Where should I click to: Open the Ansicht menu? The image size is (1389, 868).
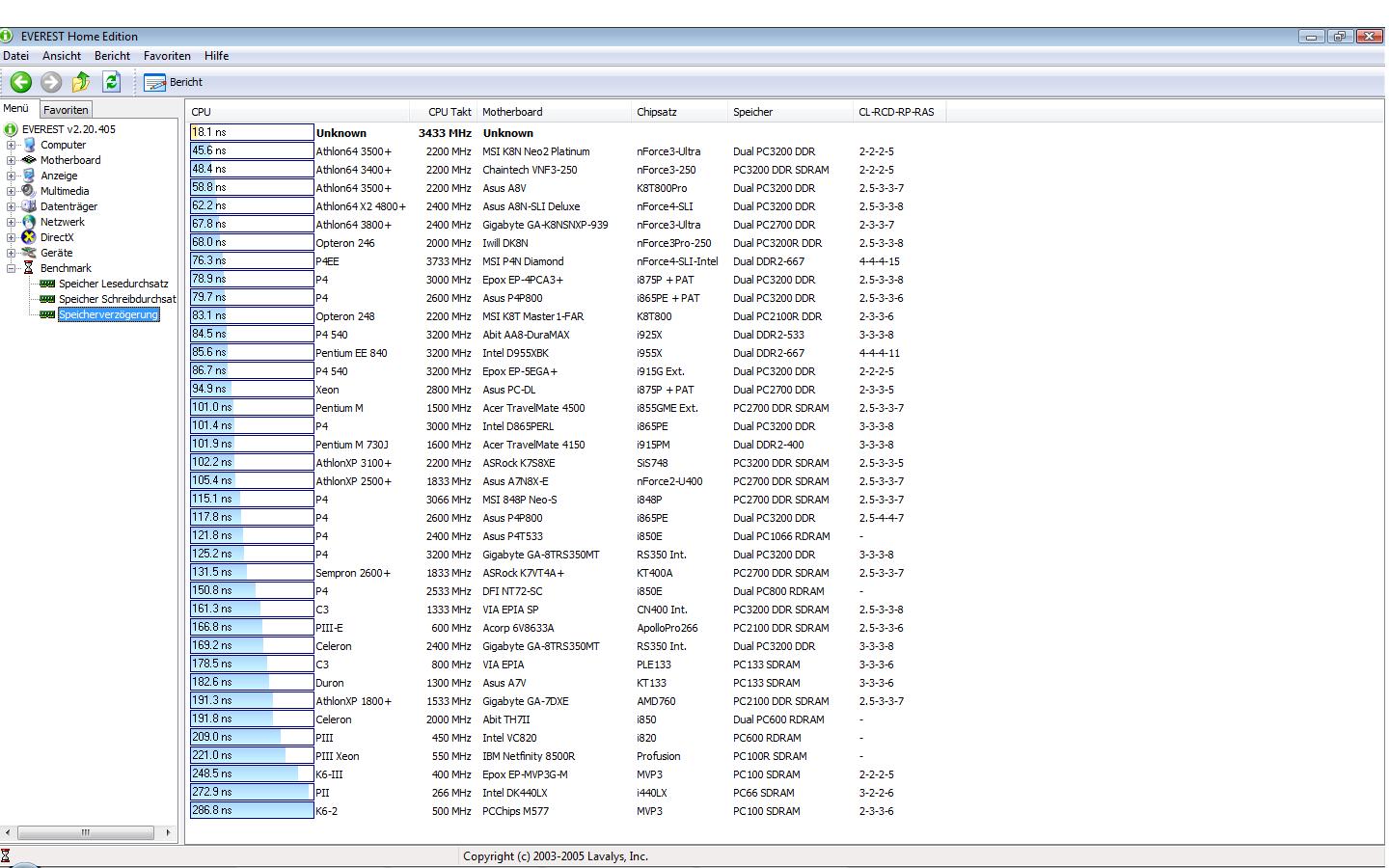62,56
